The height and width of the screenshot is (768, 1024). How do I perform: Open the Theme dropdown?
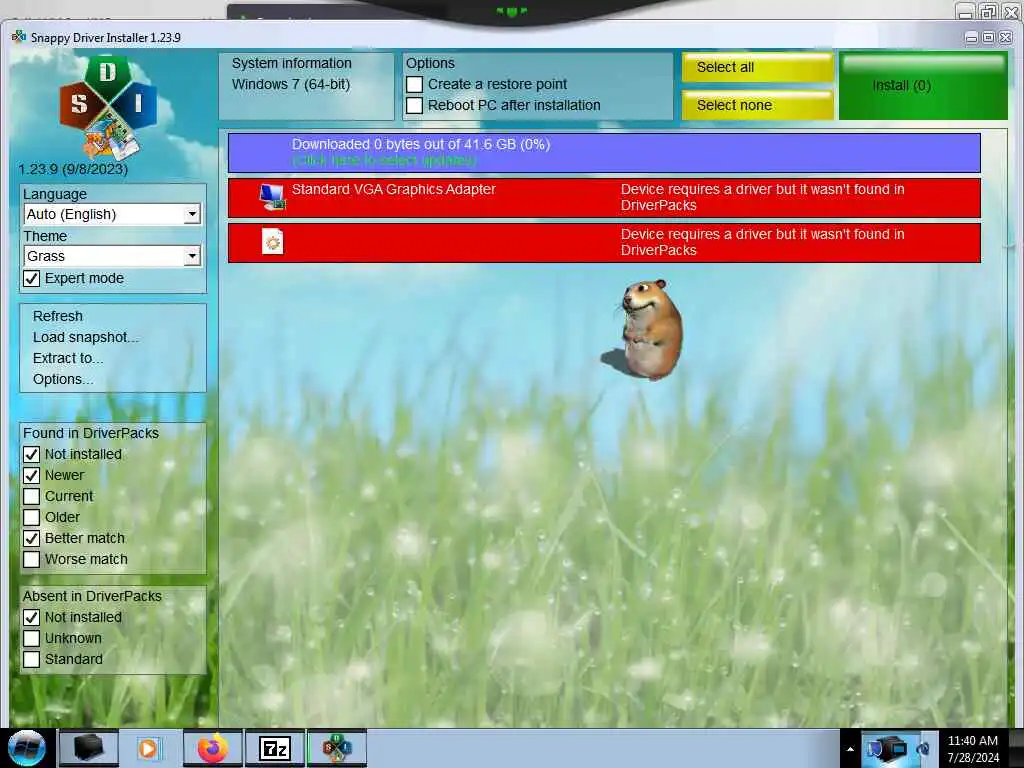pos(112,256)
